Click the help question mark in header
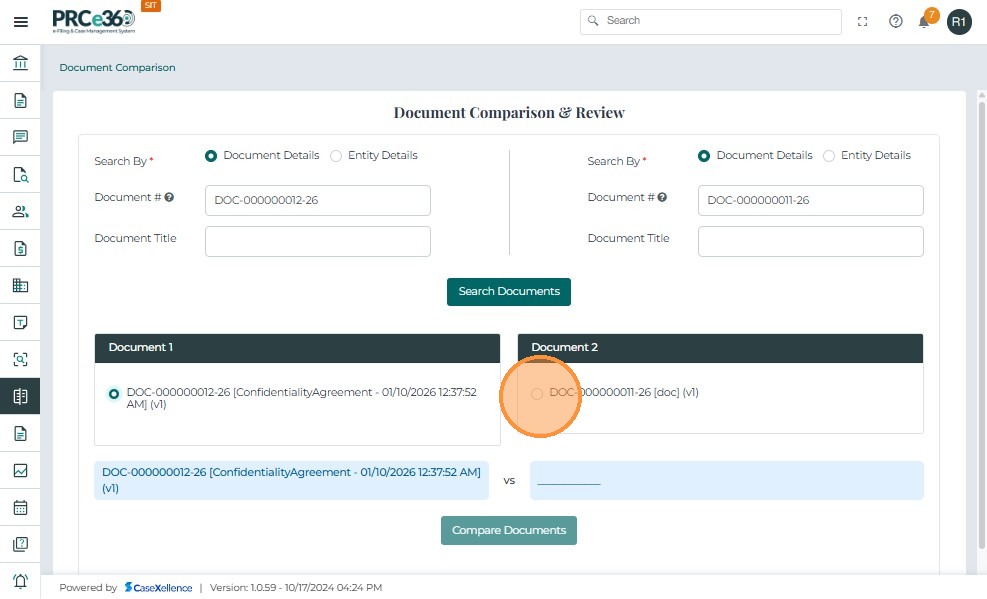 [x=896, y=21]
